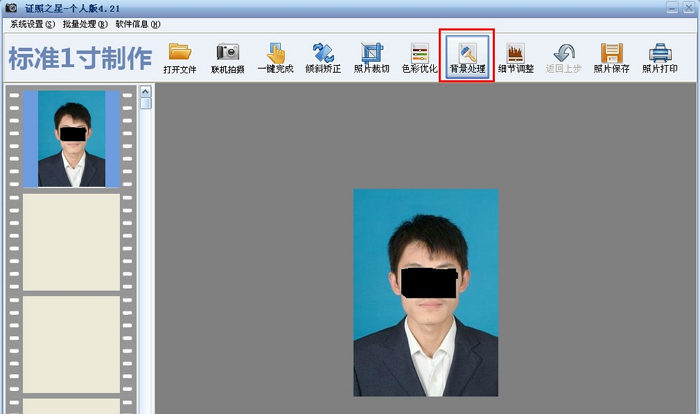The image size is (700, 414).
Task: Print photo with 照片打印 icon
Action: pyautogui.click(x=660, y=58)
